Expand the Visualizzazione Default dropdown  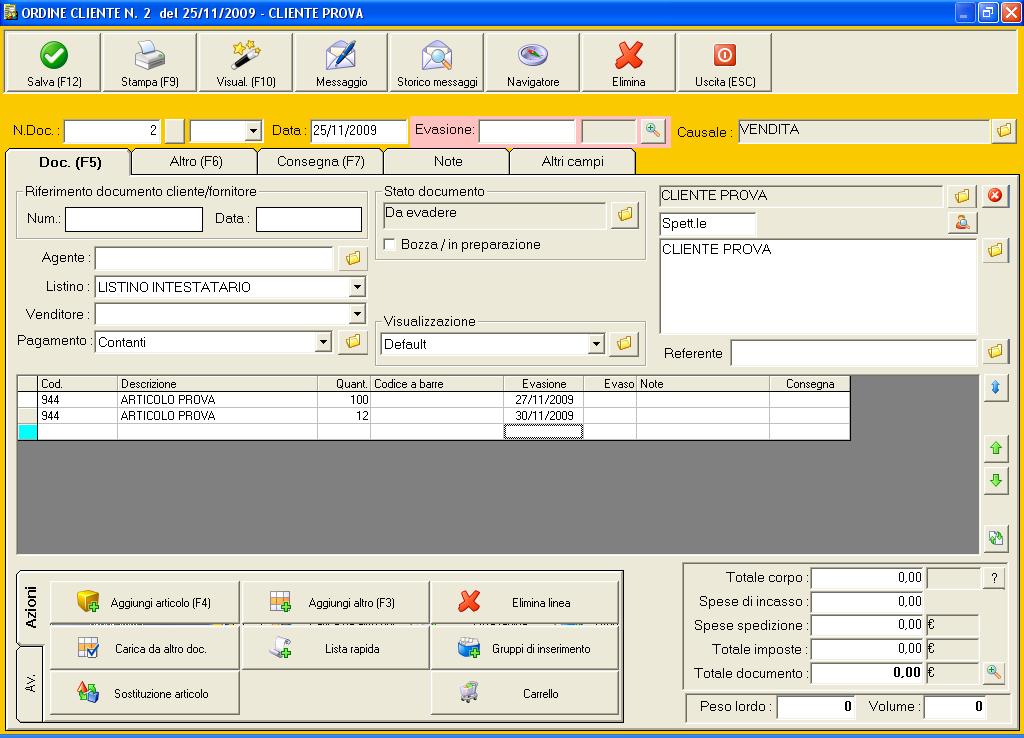pos(596,344)
